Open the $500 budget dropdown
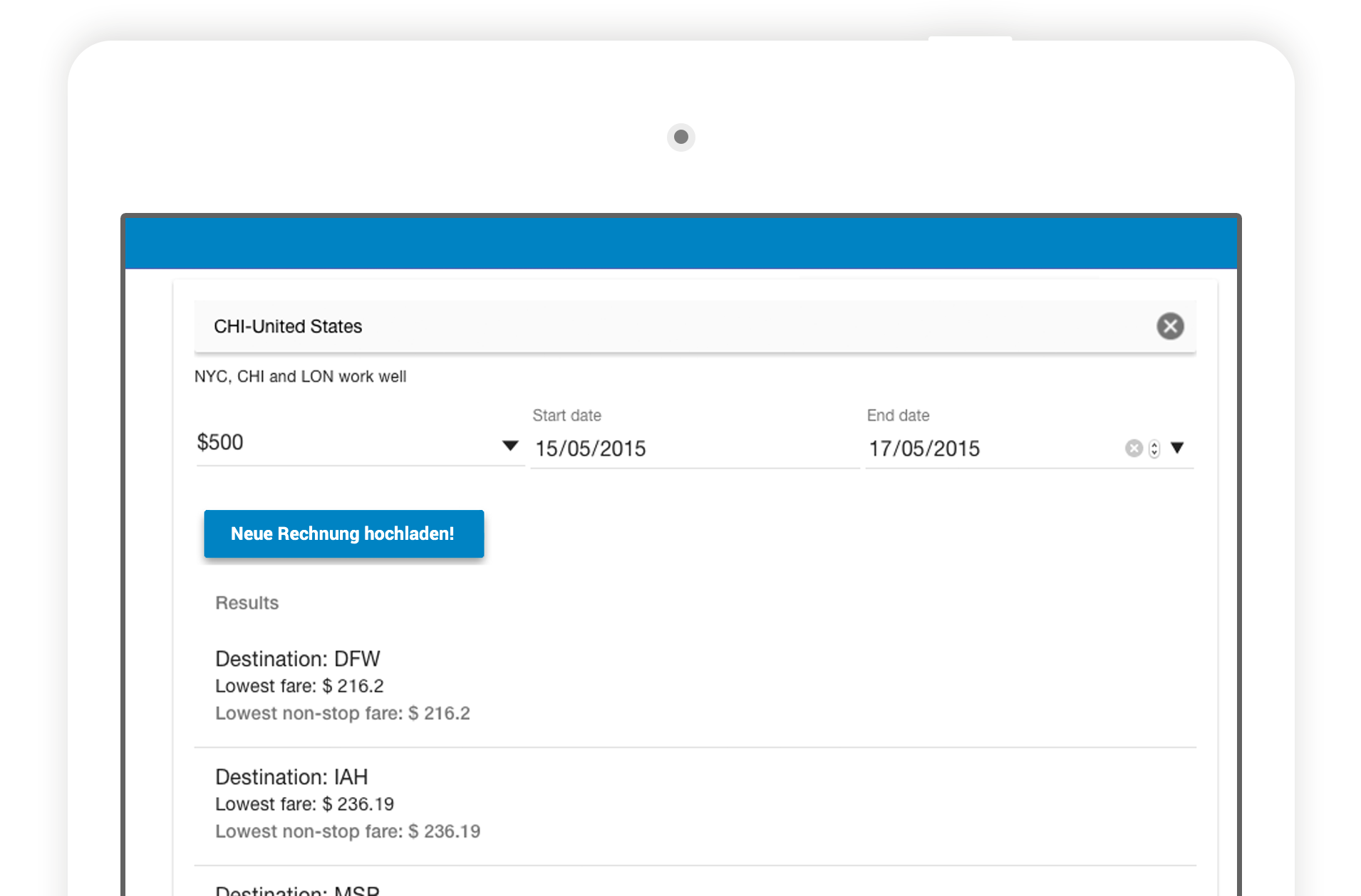The image size is (1361, 896). click(x=360, y=443)
